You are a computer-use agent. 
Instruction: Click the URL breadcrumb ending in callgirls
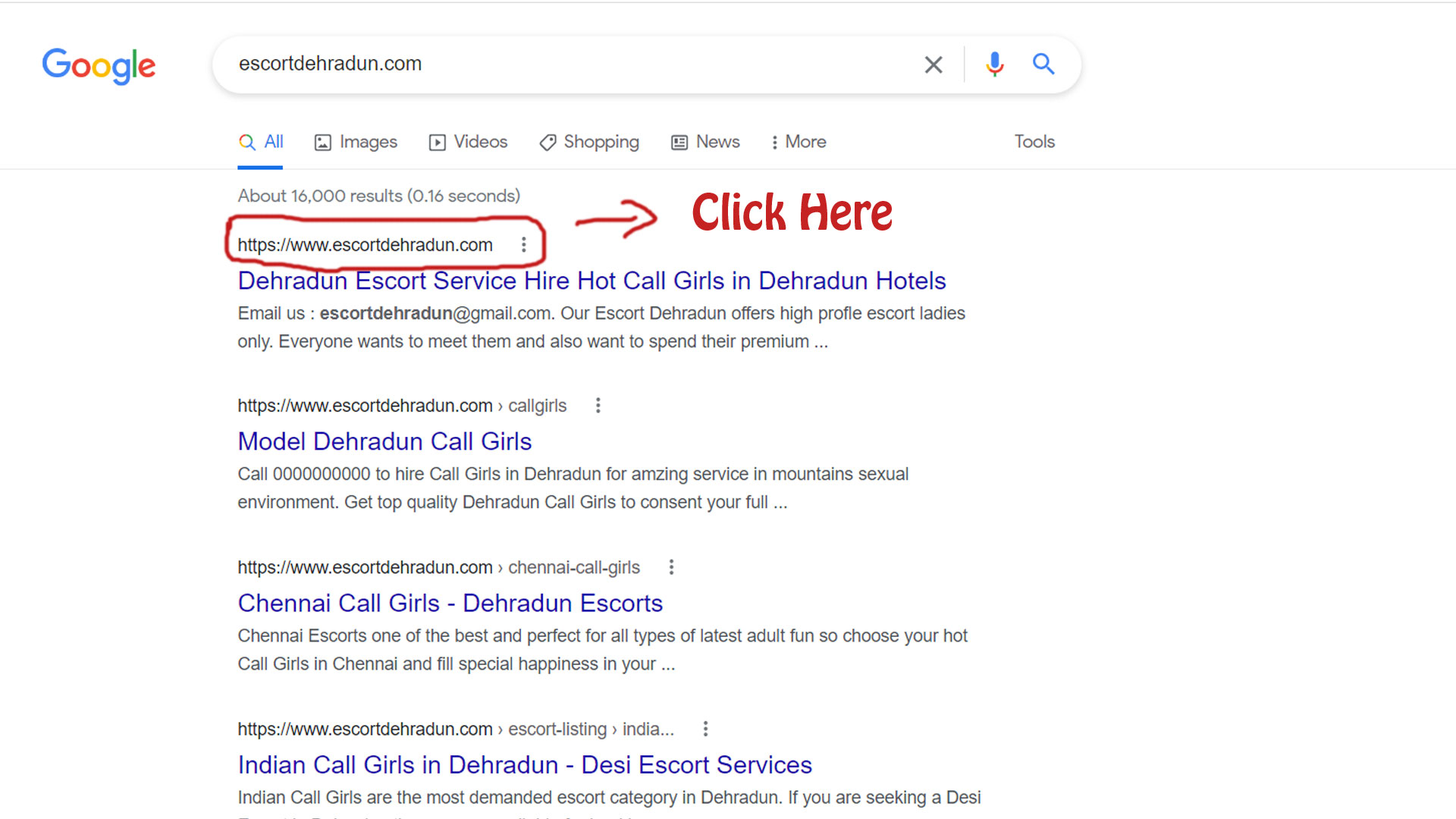[402, 406]
